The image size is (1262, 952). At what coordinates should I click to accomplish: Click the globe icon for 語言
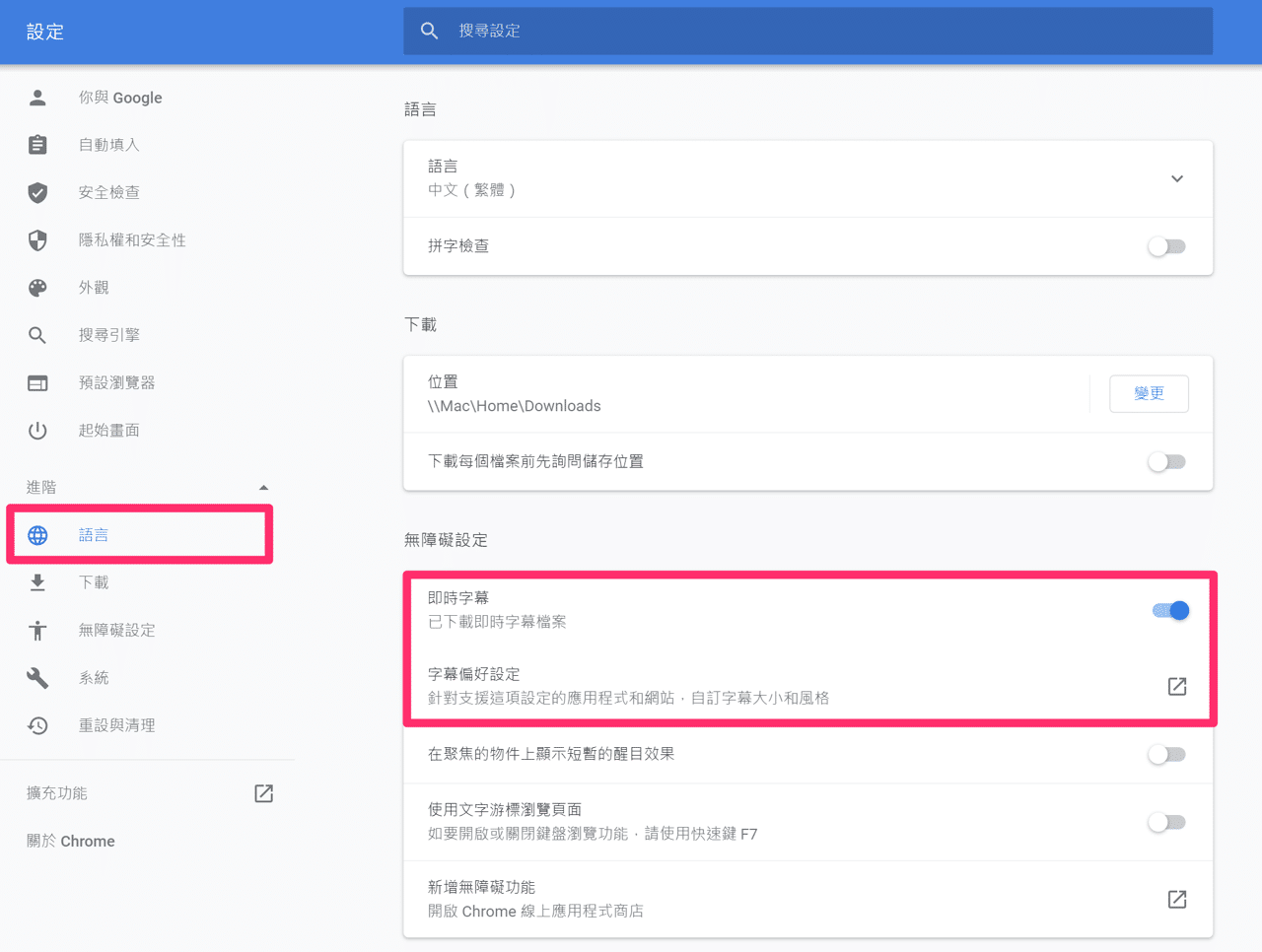coord(37,535)
